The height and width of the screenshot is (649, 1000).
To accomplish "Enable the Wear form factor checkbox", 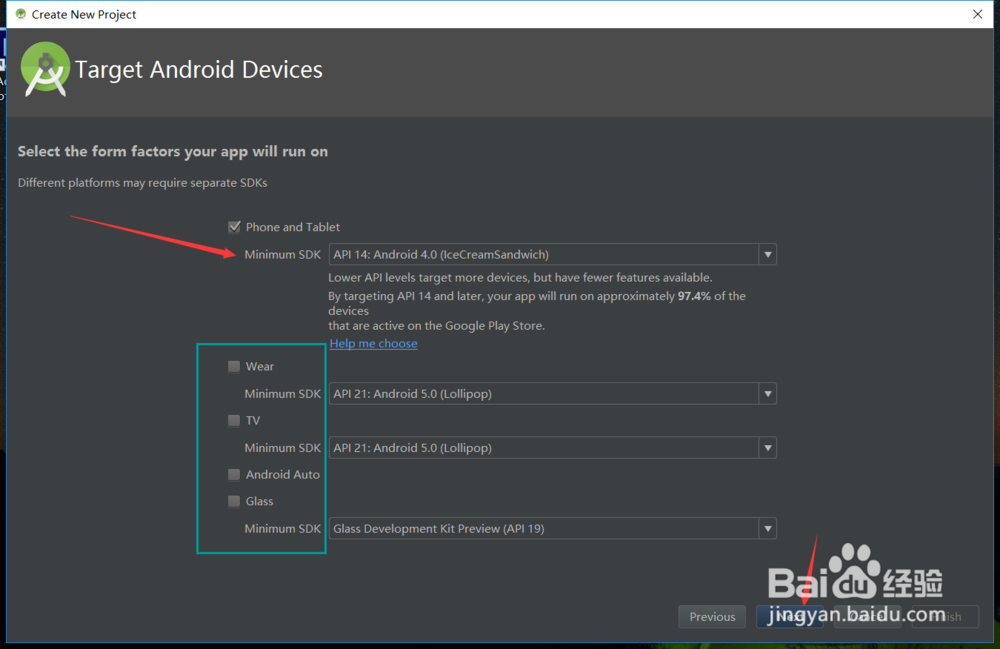I will point(234,366).
